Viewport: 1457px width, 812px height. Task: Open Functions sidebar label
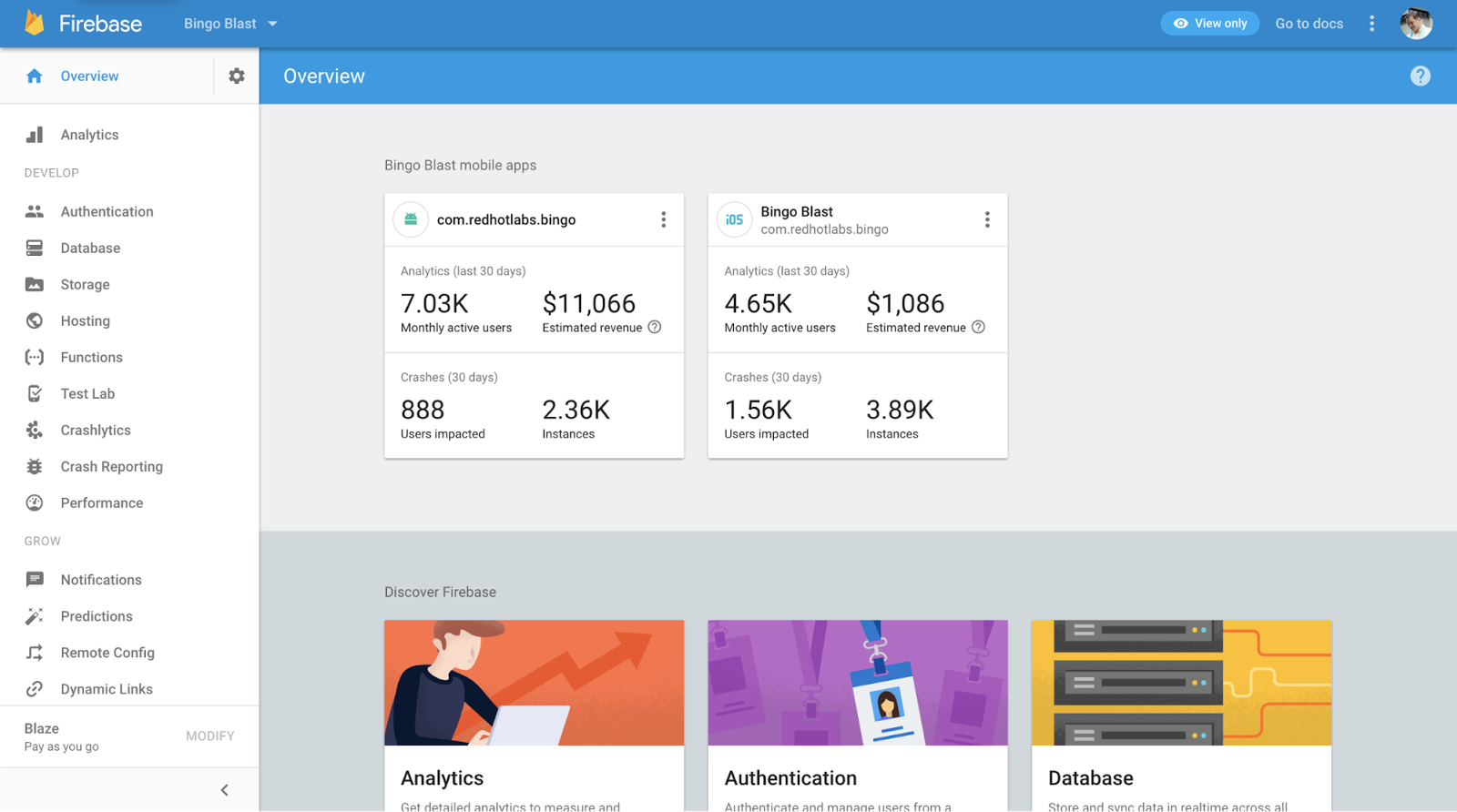point(91,357)
